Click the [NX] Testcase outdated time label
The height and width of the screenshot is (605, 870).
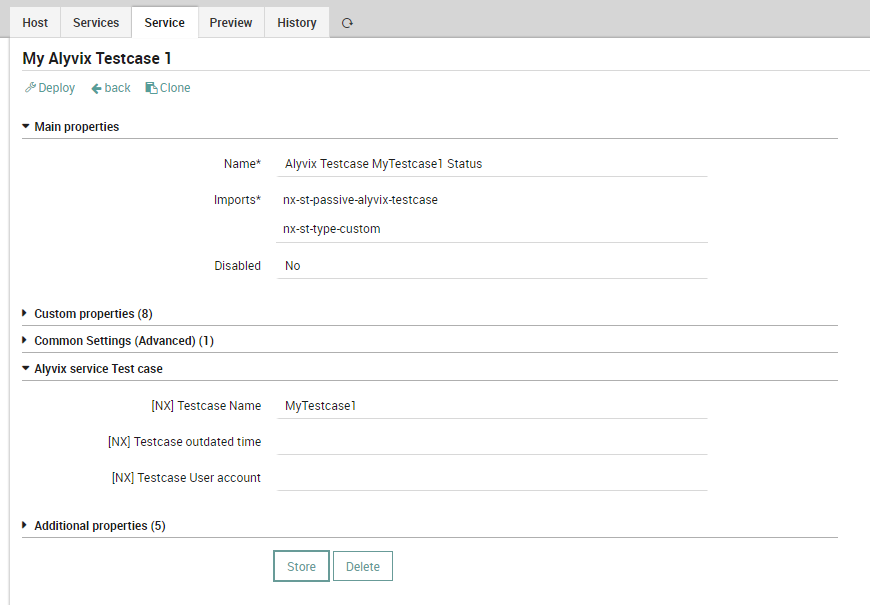coord(184,442)
